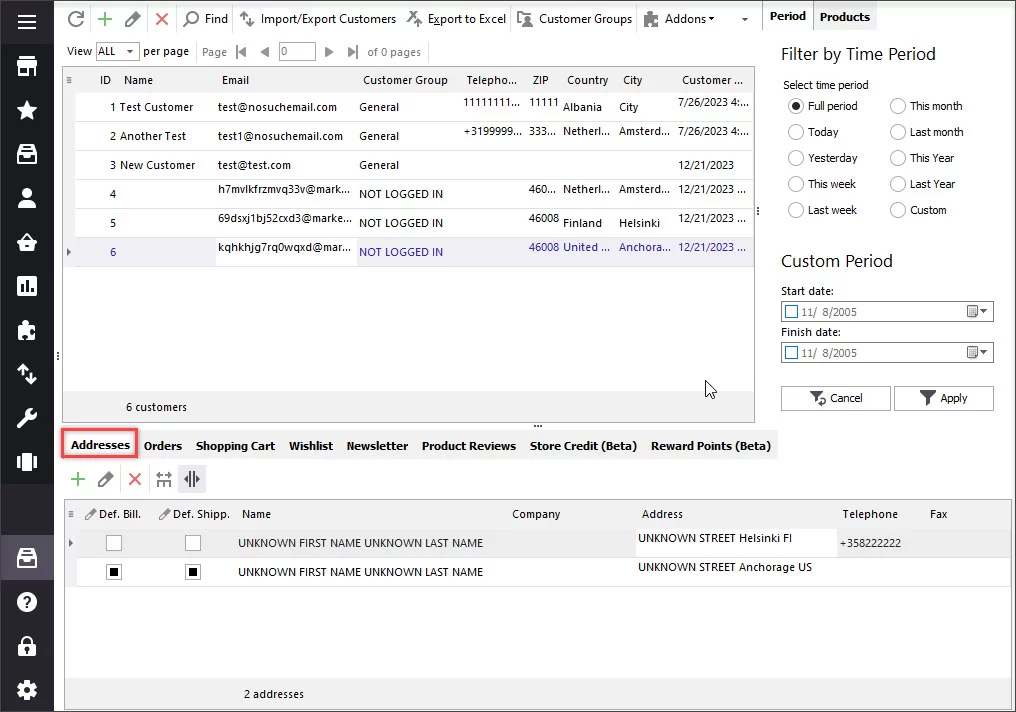Expand the toolbar overflow arrow
Screen dimensions: 1016x712
[x=745, y=19]
